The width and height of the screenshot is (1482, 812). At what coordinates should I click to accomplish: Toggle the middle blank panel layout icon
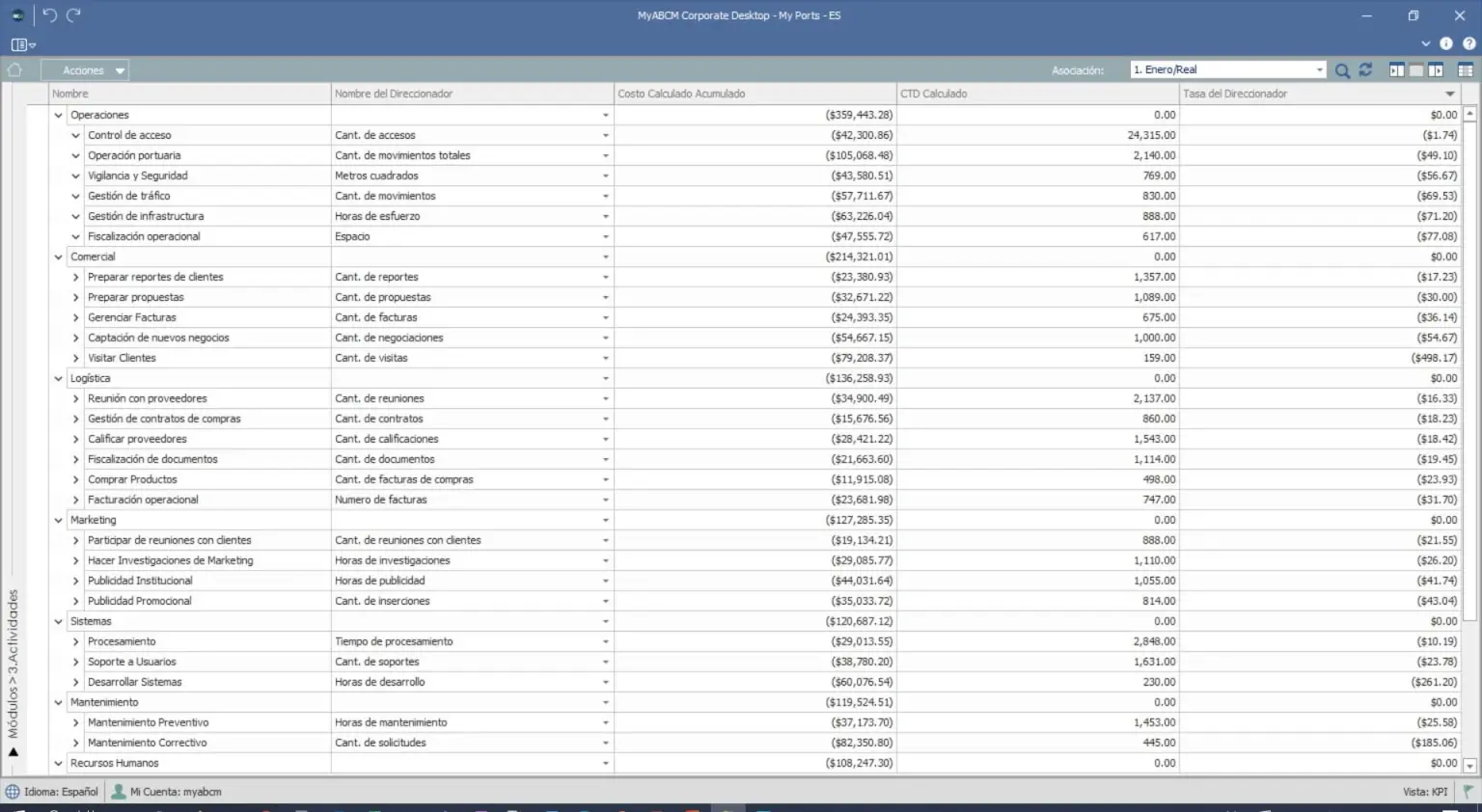1415,70
